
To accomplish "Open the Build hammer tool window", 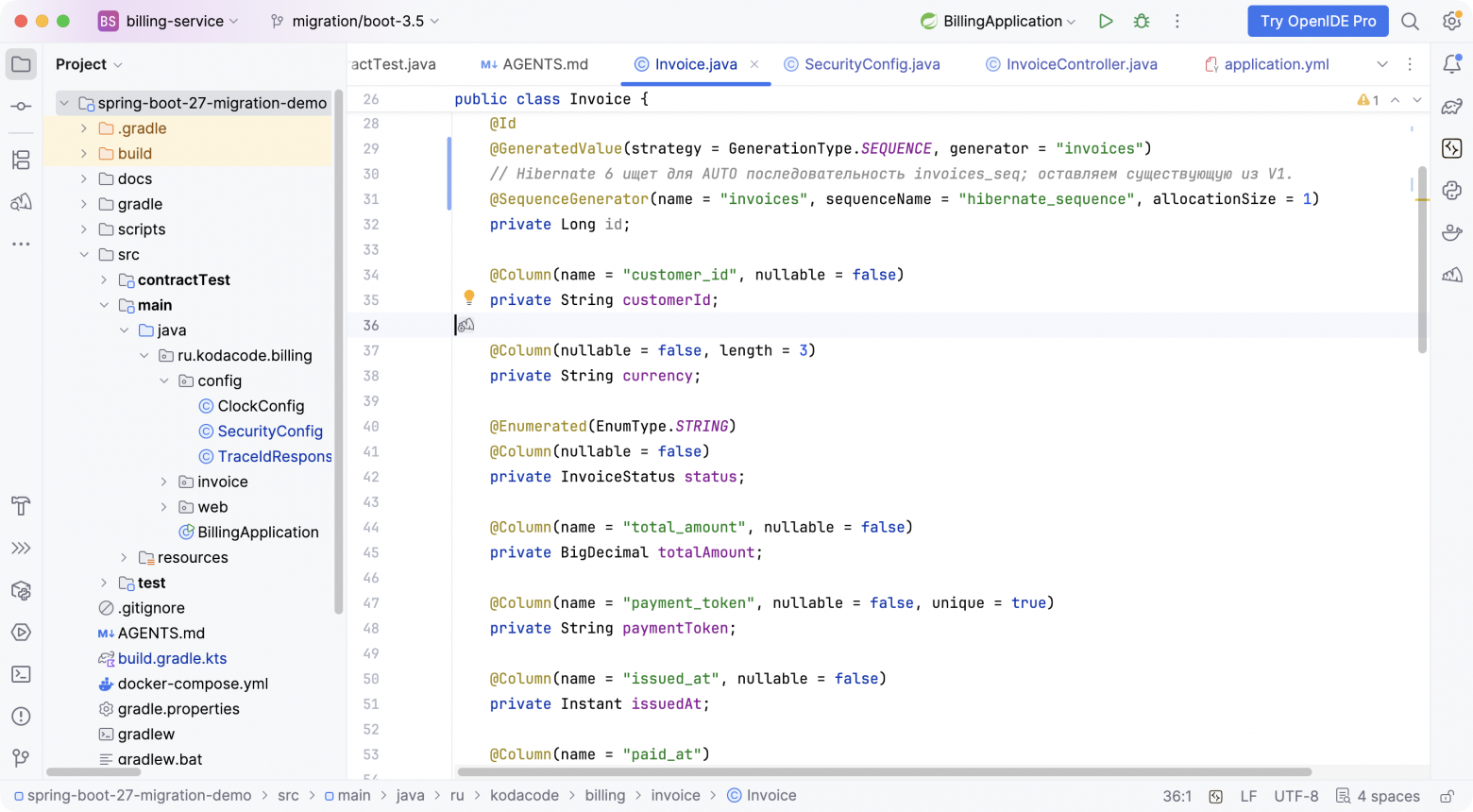I will pyautogui.click(x=21, y=506).
